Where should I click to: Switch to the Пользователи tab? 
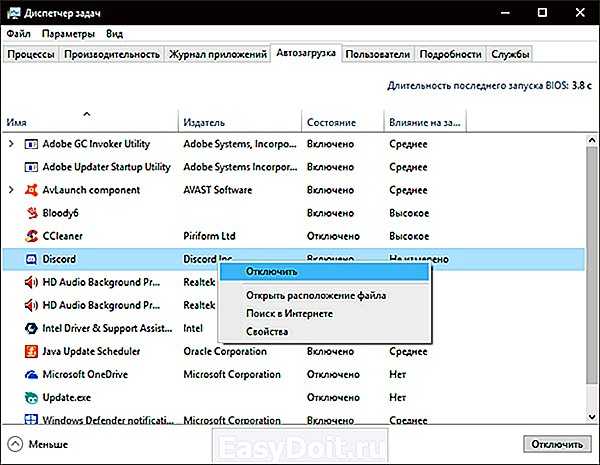[378, 54]
